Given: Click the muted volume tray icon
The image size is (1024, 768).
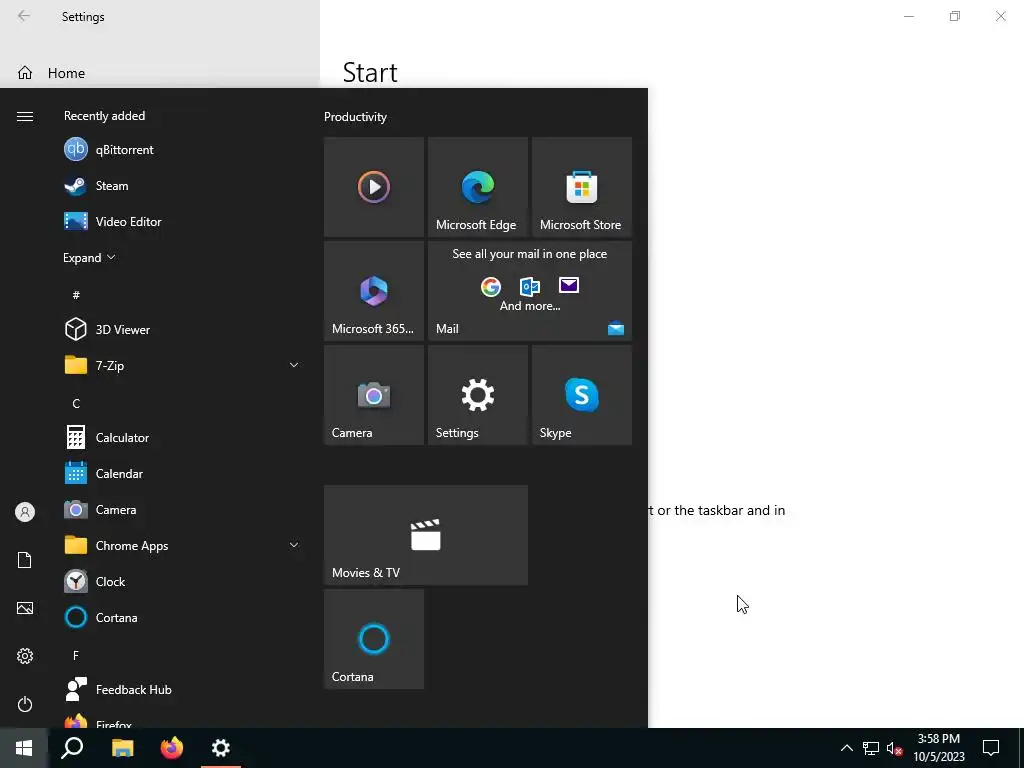Looking at the screenshot, I should (x=894, y=748).
